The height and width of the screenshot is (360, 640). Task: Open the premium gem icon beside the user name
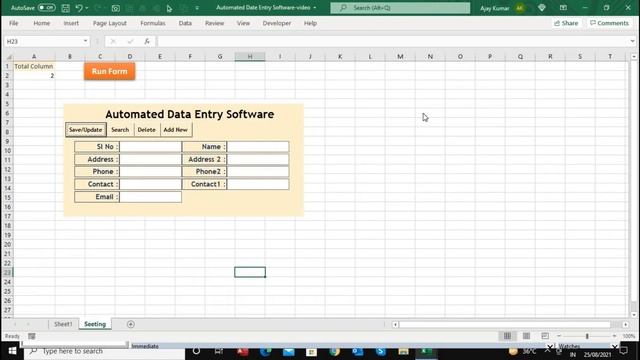[542, 8]
